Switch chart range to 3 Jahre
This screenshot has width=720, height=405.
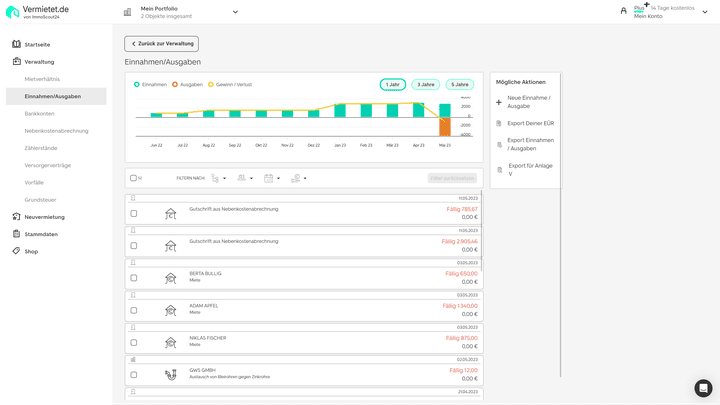tap(426, 85)
